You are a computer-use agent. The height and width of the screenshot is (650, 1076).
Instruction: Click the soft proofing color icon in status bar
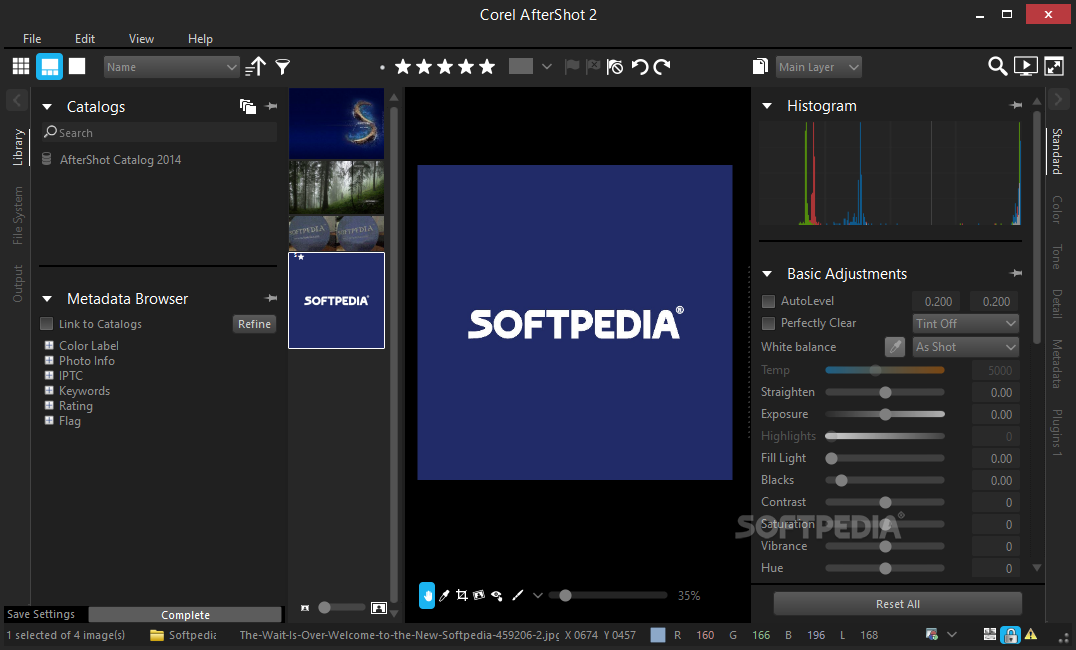(x=931, y=634)
